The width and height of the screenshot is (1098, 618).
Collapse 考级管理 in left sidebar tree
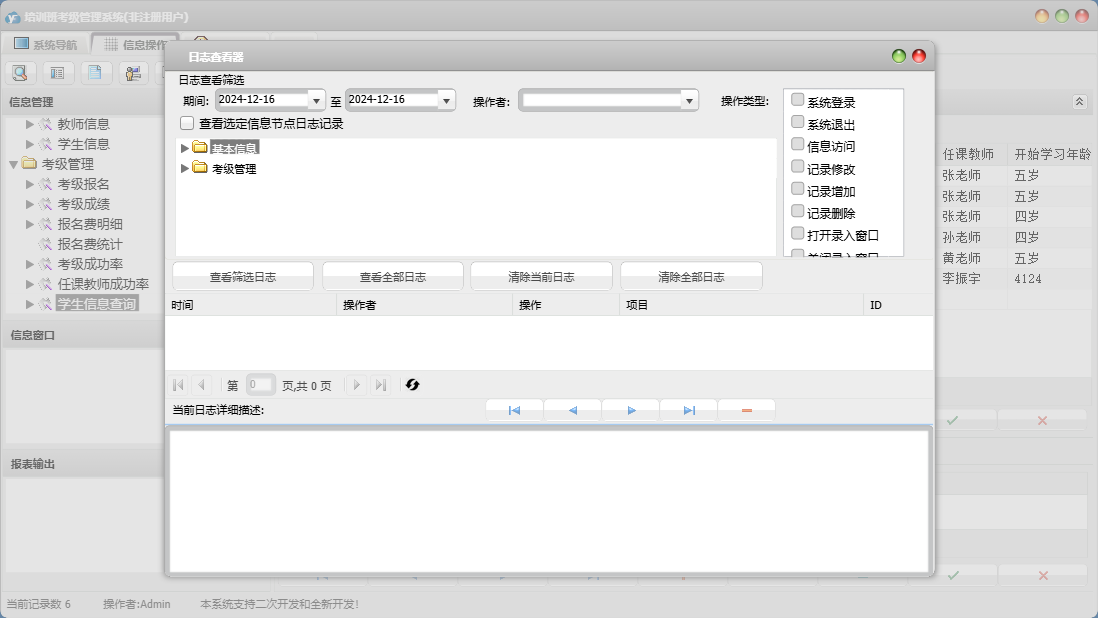[x=13, y=164]
